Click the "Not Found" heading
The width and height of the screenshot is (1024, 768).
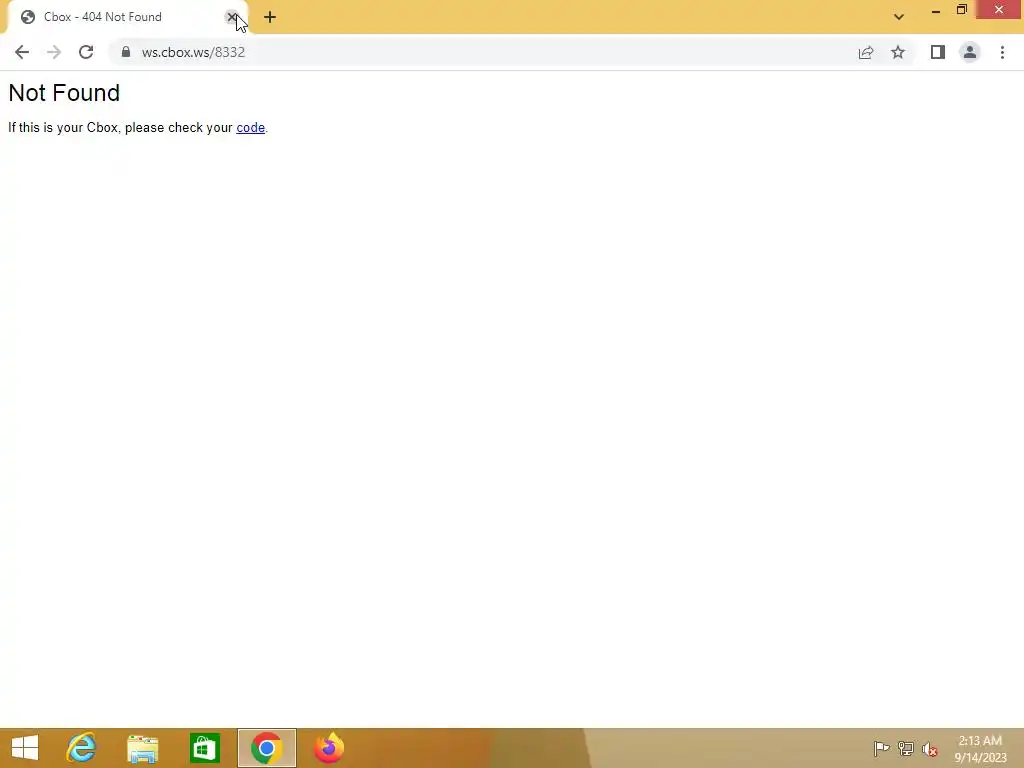coord(64,93)
